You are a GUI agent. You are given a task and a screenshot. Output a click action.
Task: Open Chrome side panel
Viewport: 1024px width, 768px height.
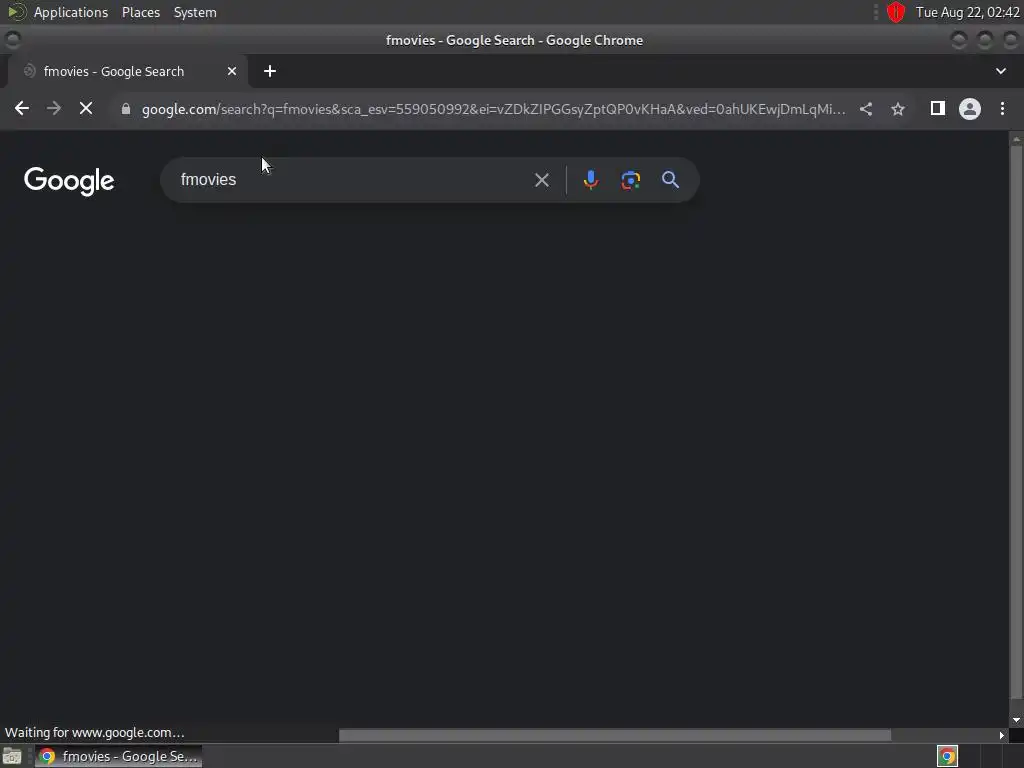(938, 108)
